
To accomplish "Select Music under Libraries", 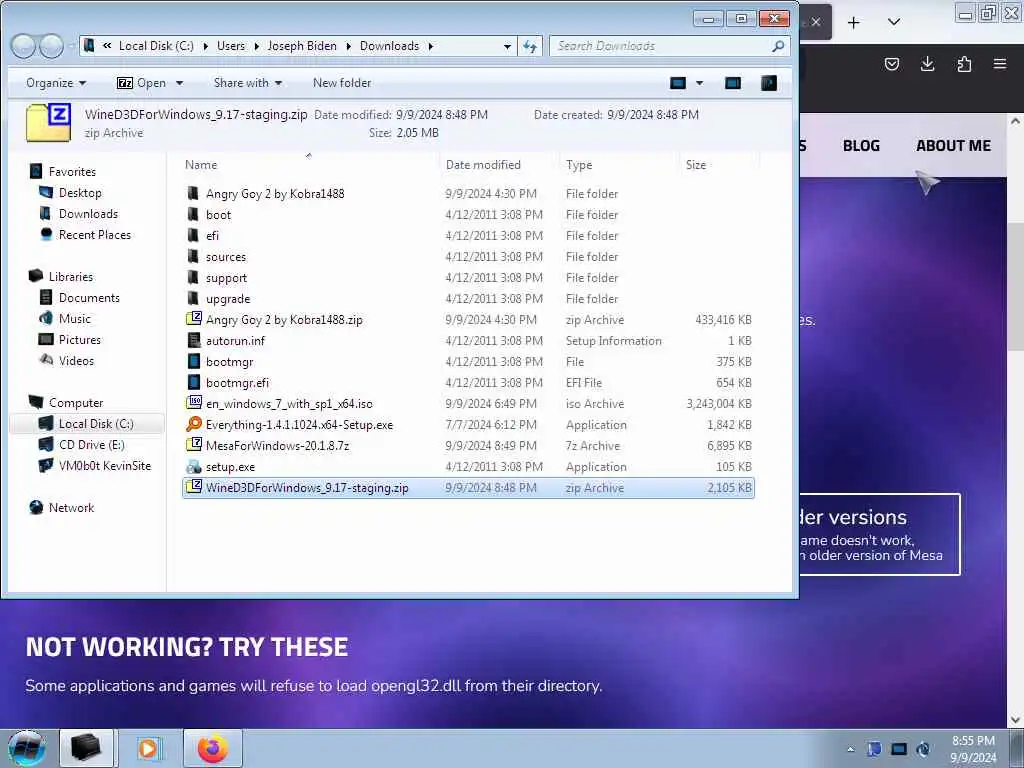I will point(74,319).
